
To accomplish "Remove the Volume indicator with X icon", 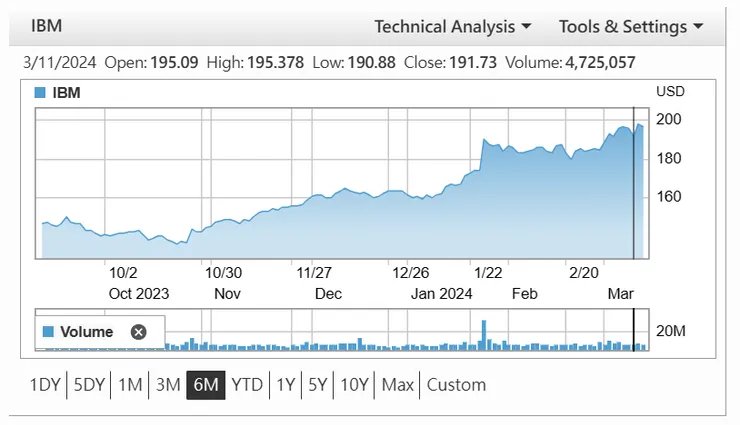I will click(138, 332).
